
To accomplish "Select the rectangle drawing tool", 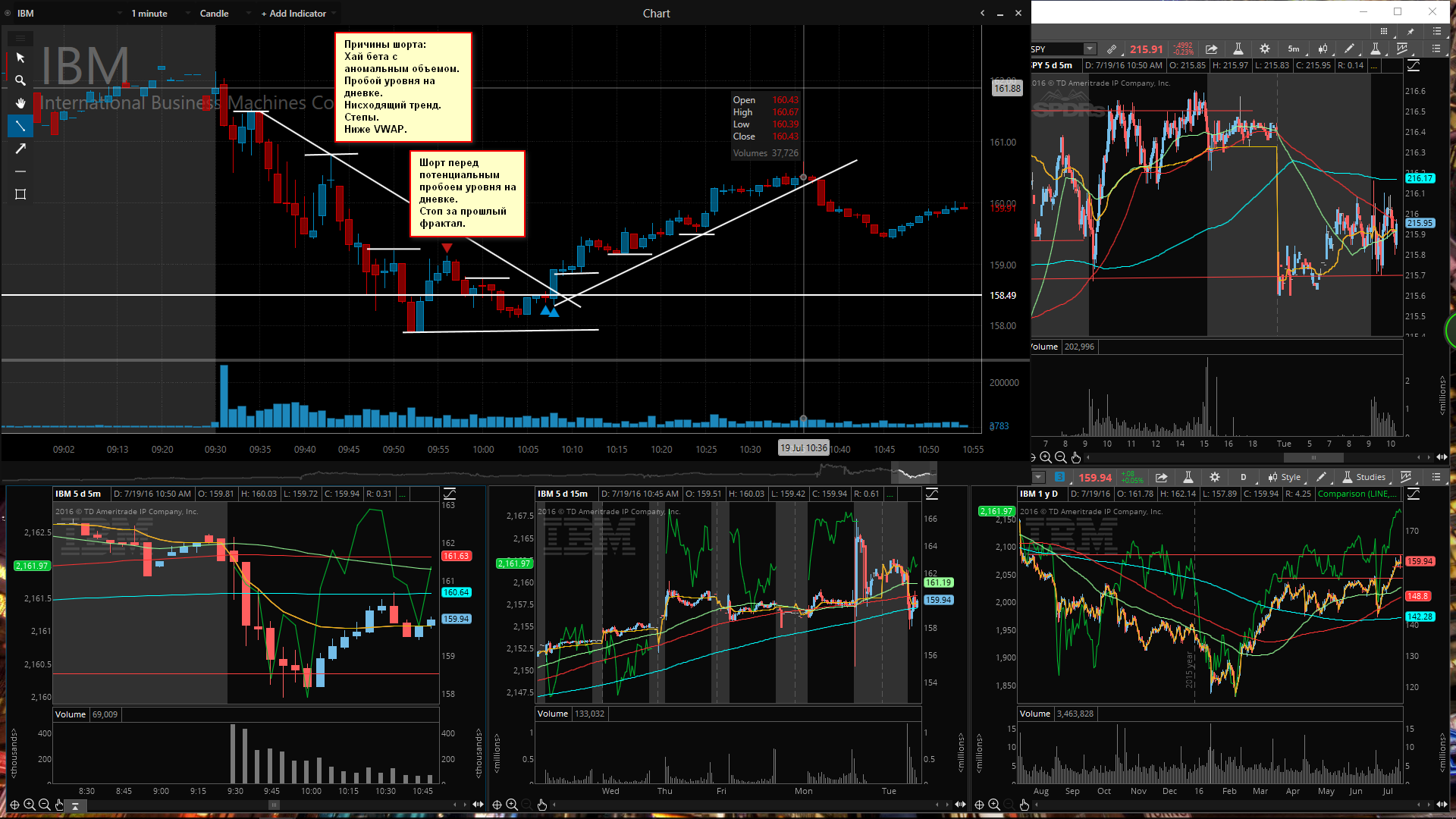I will tap(20, 194).
